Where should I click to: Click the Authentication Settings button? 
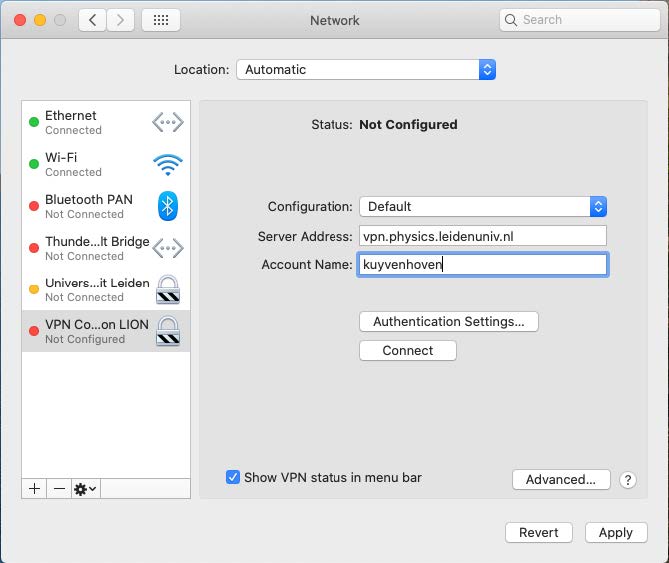pos(448,322)
